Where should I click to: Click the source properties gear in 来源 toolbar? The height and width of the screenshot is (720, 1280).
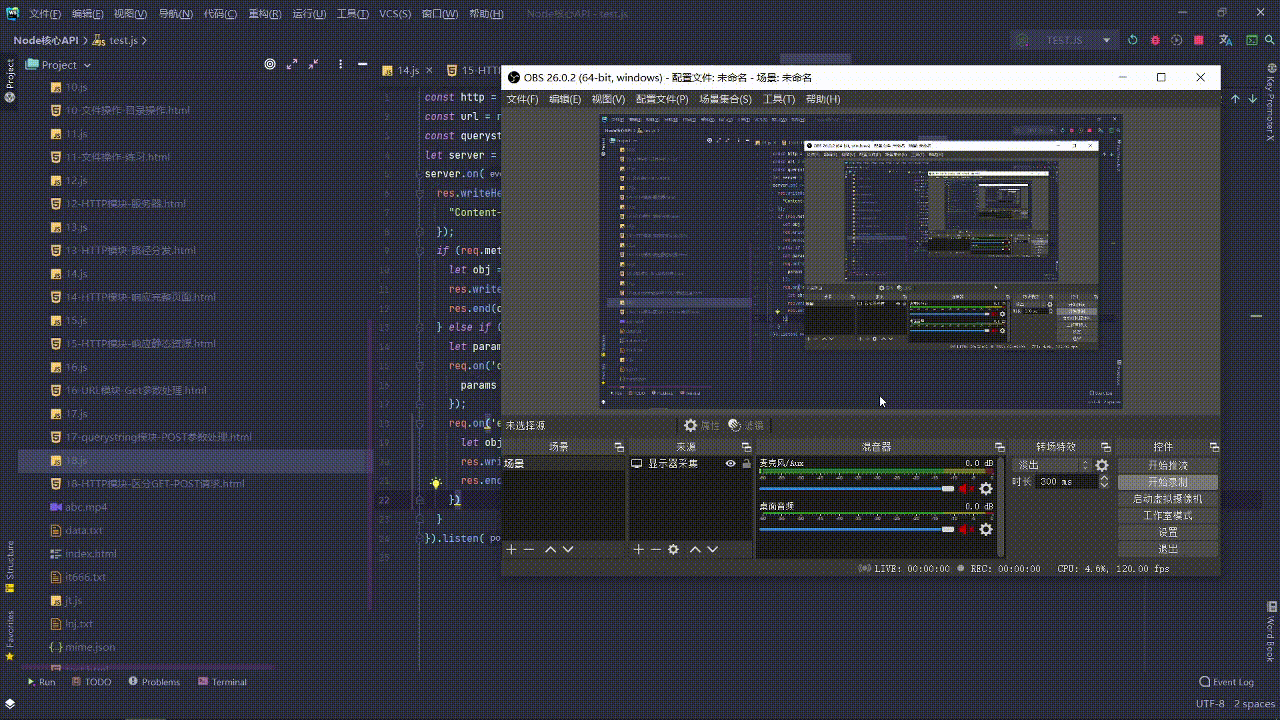(674, 549)
